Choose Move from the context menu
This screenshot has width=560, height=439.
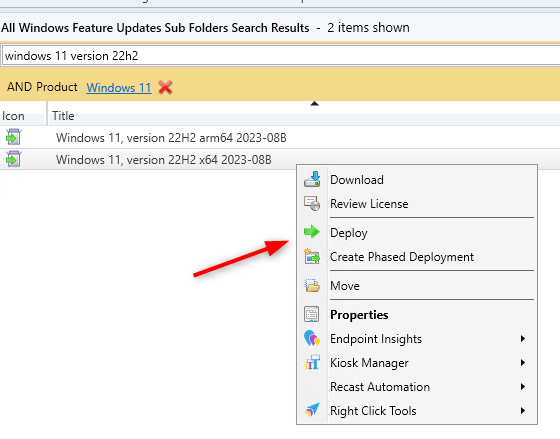(x=417, y=286)
